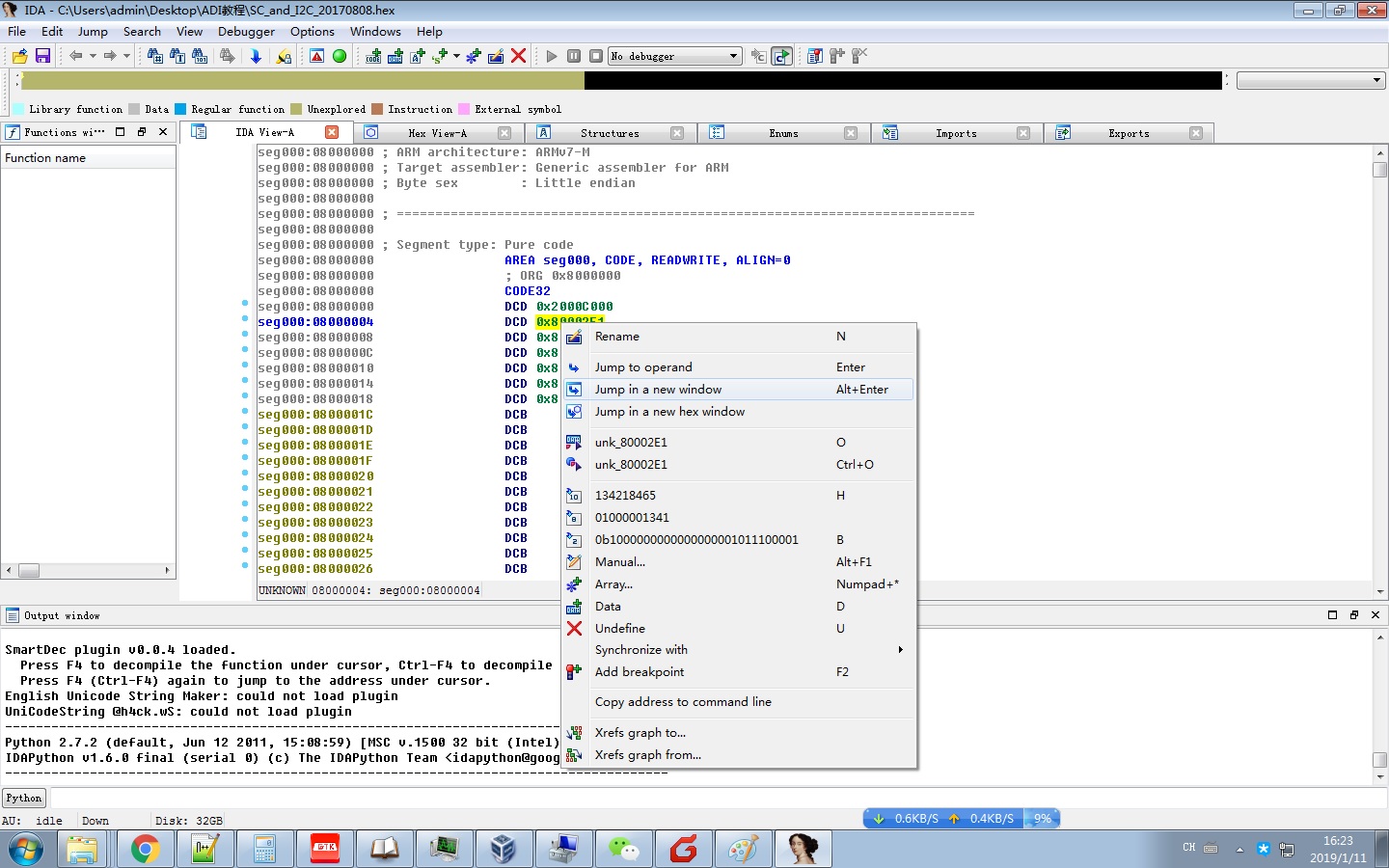The height and width of the screenshot is (868, 1389).
Task: Click the Python button
Action: (24, 798)
